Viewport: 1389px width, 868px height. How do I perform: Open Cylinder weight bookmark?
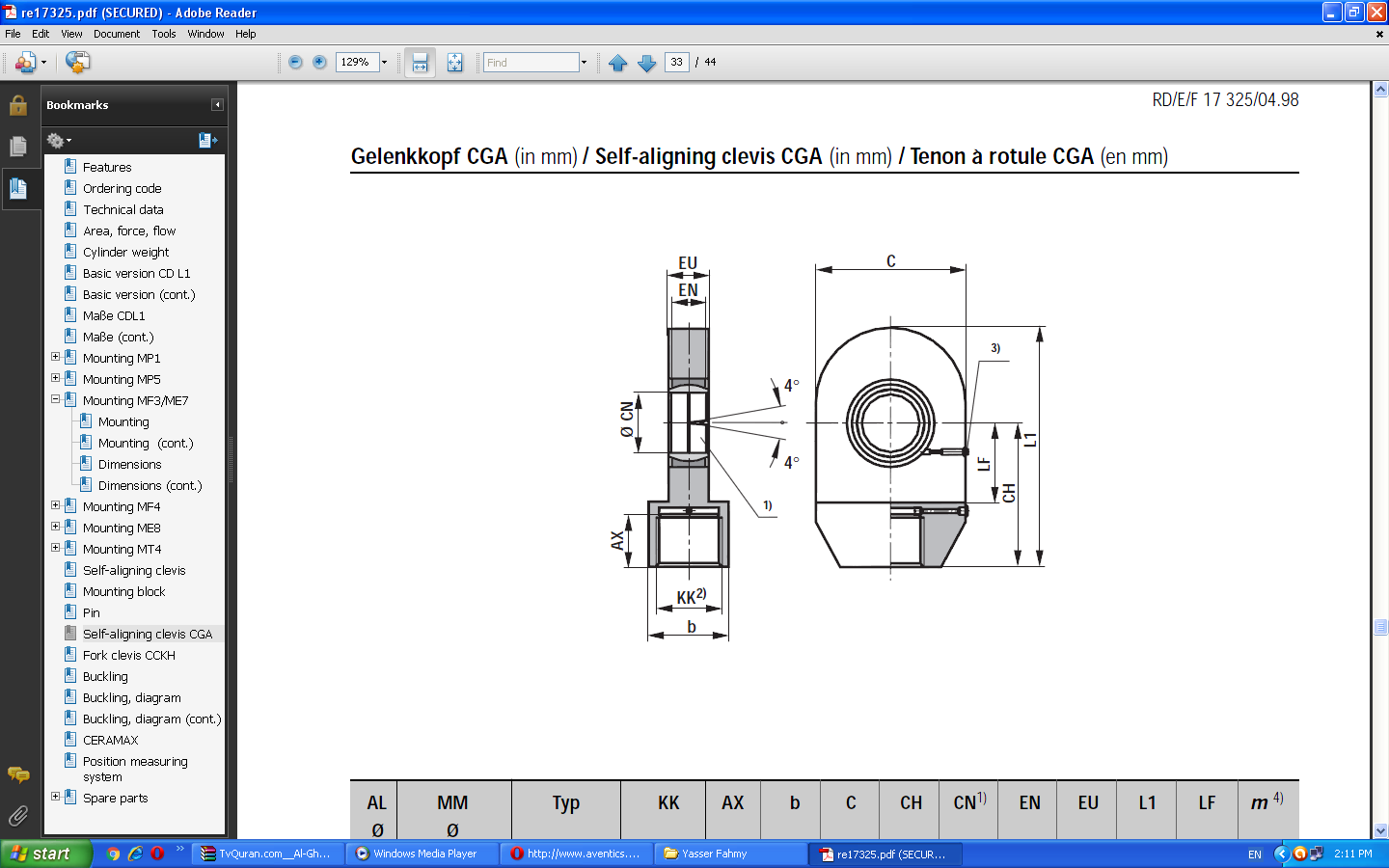click(126, 253)
